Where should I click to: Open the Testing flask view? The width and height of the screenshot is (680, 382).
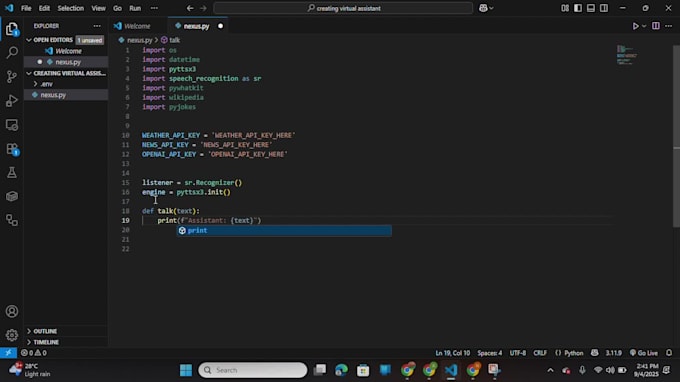[12, 173]
